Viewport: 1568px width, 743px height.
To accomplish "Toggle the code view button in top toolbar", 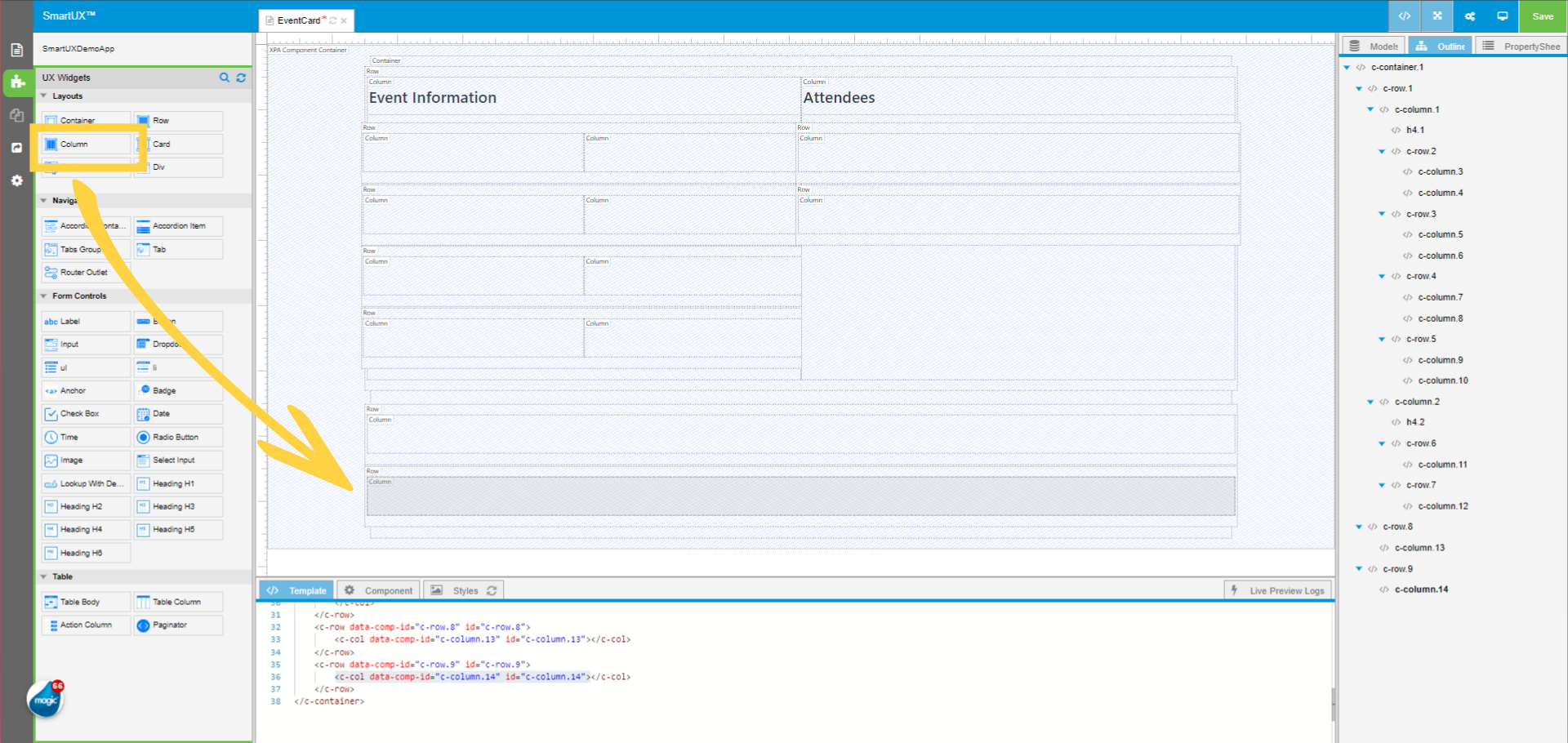I will [x=1405, y=16].
